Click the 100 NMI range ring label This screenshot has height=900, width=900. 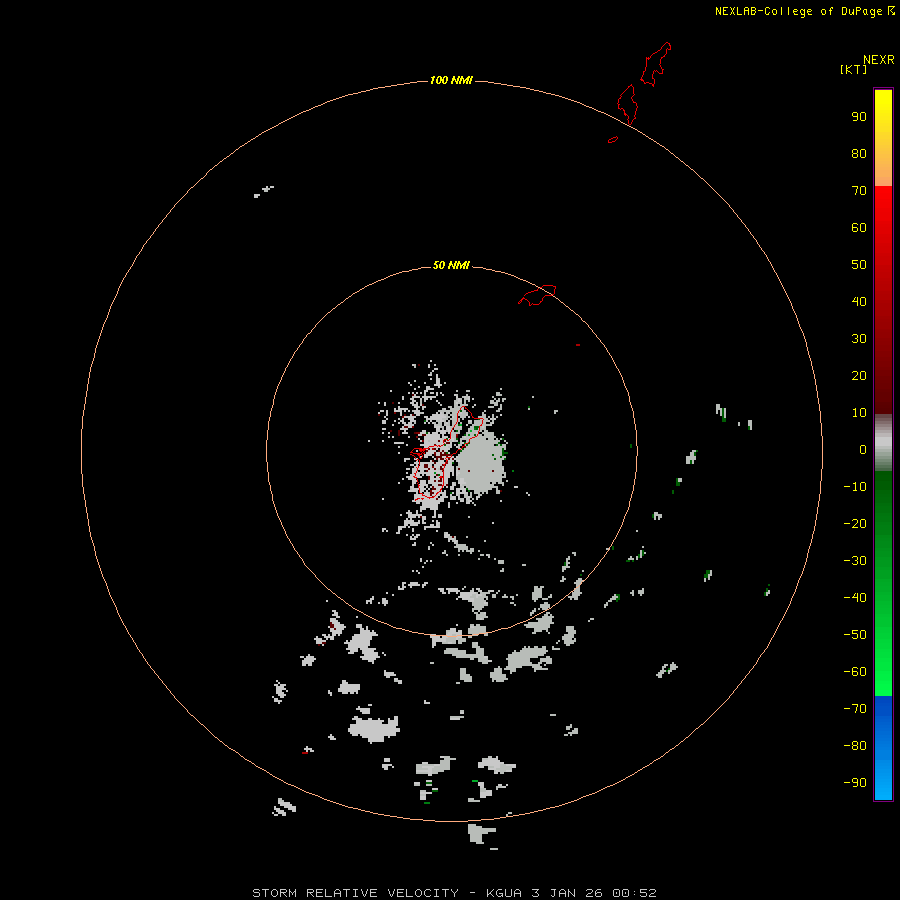tap(451, 80)
